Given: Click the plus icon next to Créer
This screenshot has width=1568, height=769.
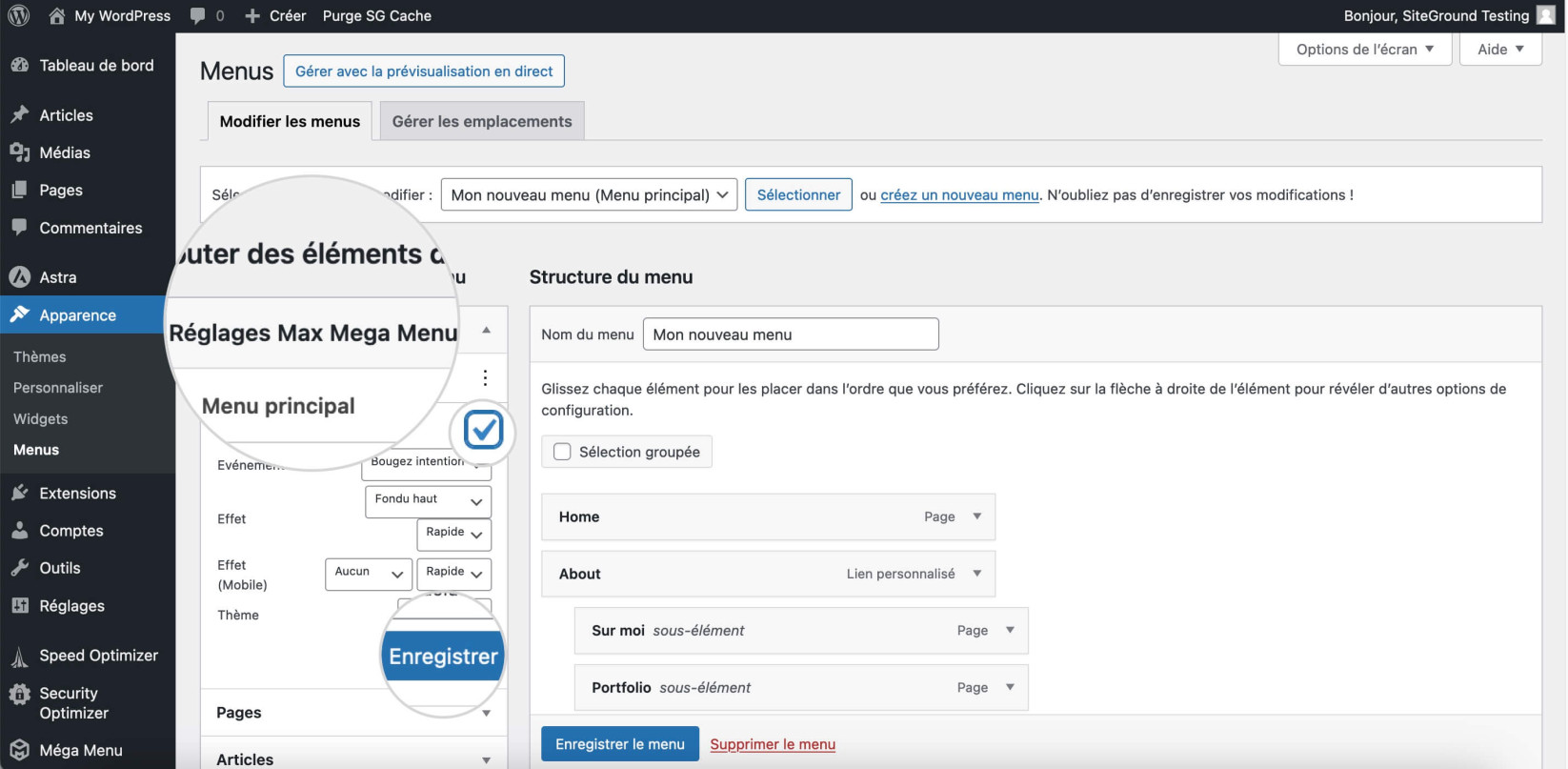Looking at the screenshot, I should pyautogui.click(x=252, y=15).
